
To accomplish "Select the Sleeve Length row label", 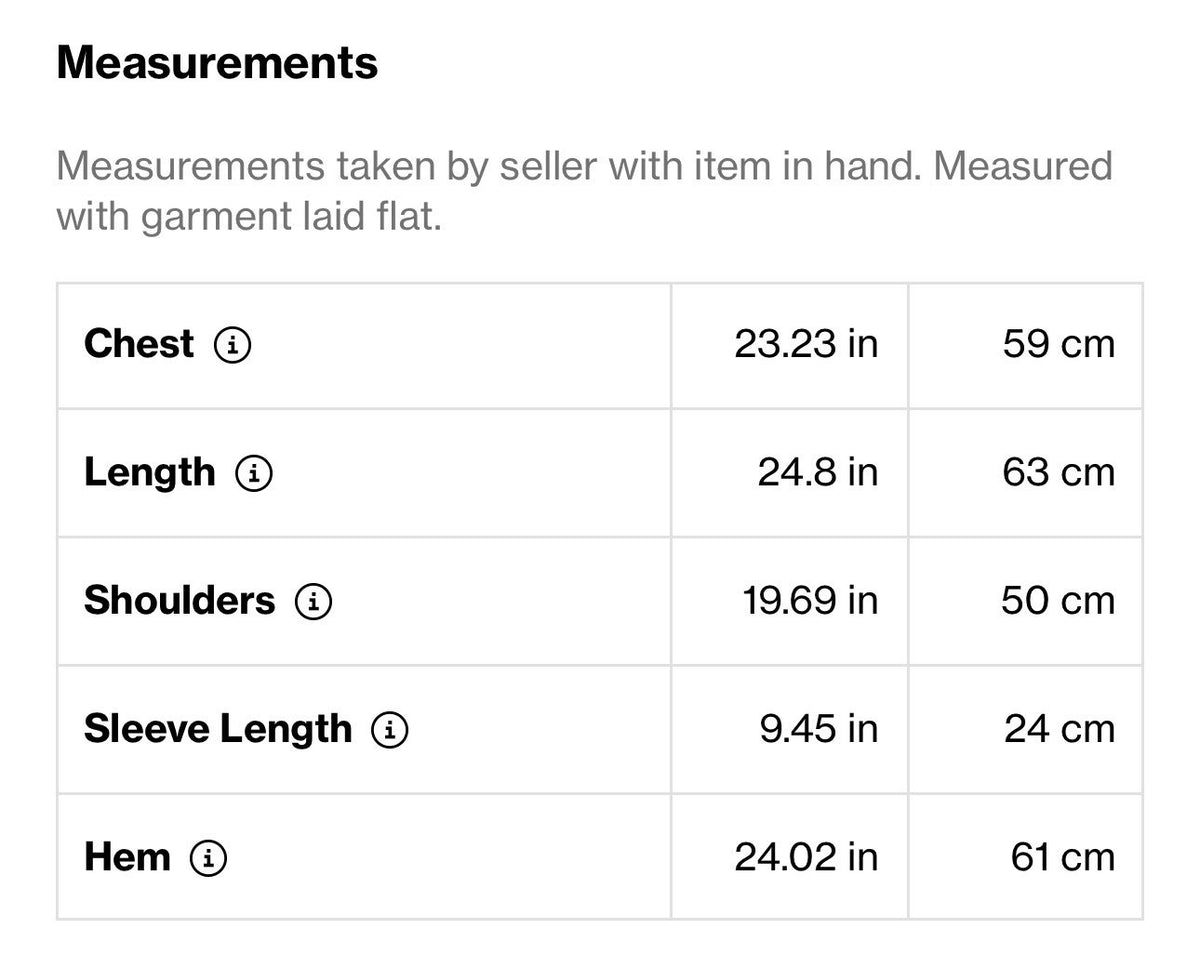I will click(218, 730).
